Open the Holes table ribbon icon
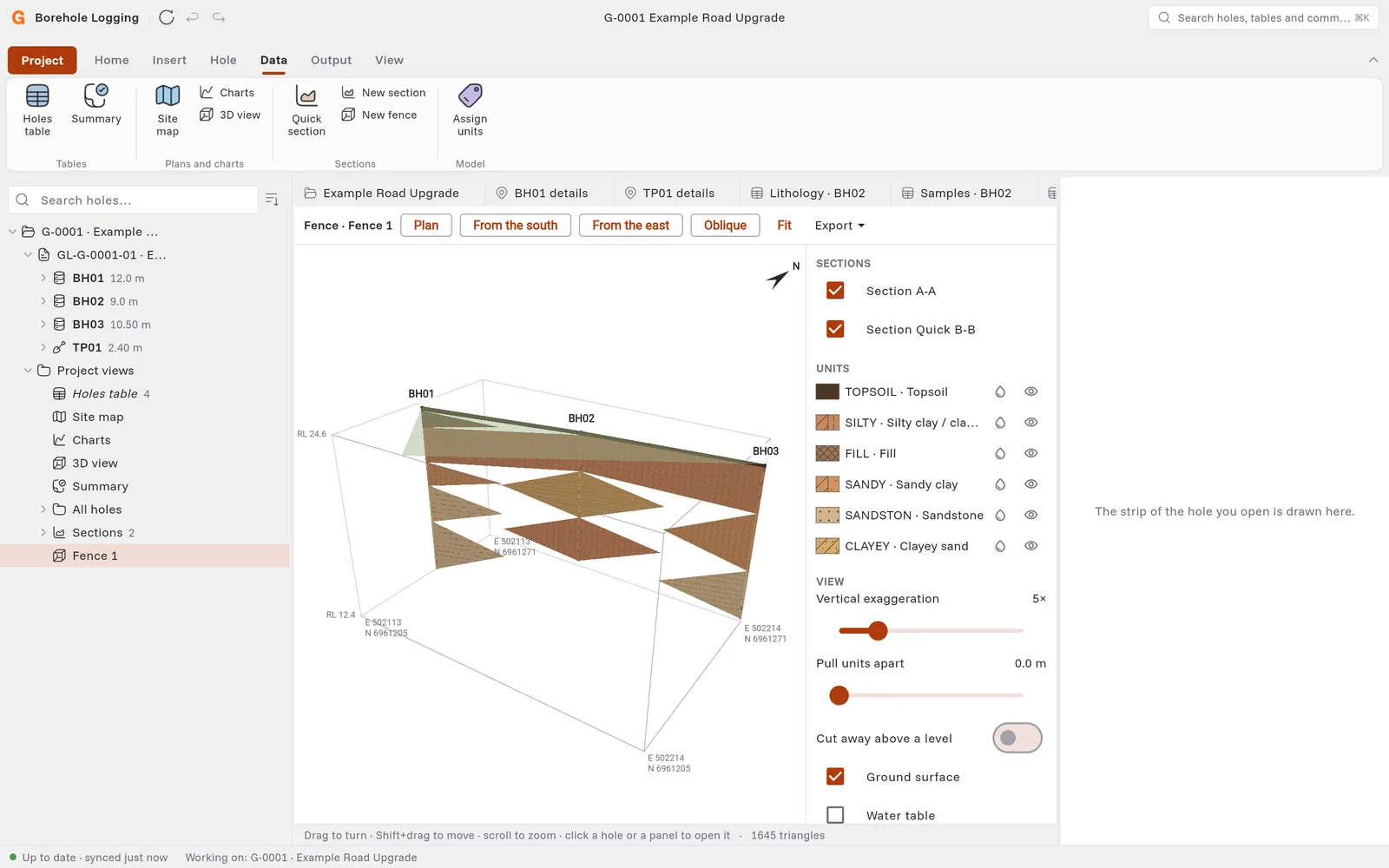 [37, 109]
